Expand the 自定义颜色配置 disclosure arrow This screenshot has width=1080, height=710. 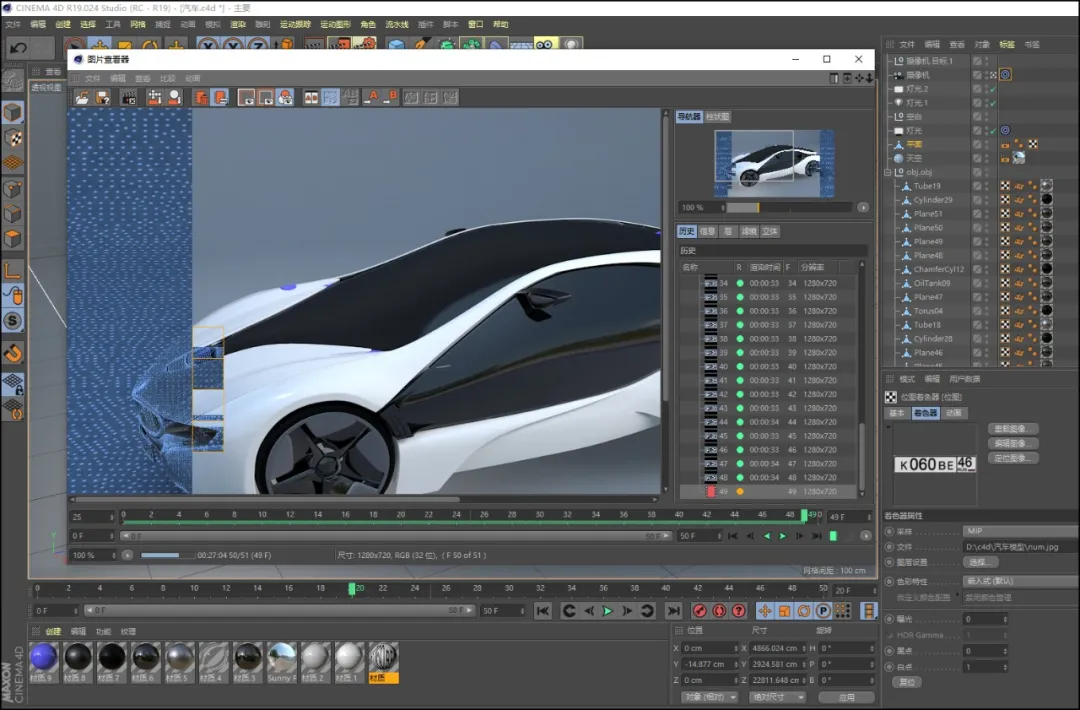[957, 595]
